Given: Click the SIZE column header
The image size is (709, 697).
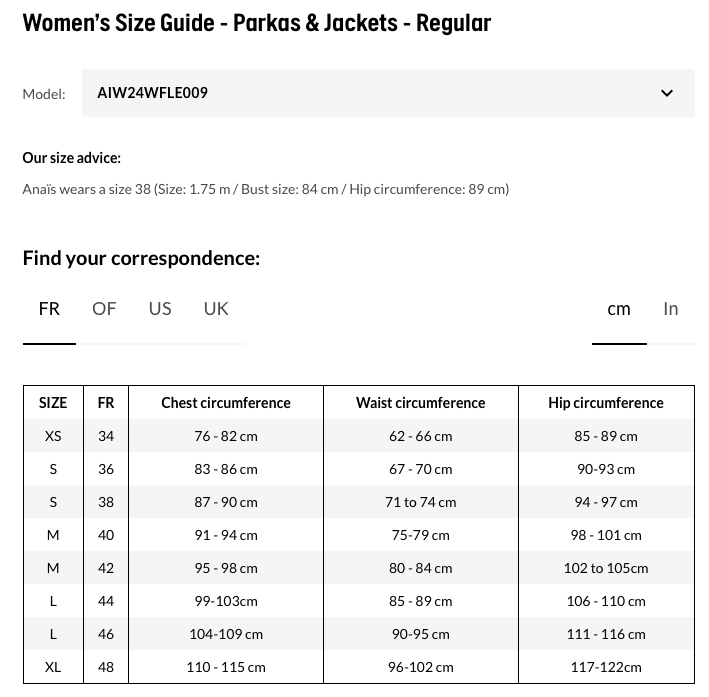Looking at the screenshot, I should (53, 403).
